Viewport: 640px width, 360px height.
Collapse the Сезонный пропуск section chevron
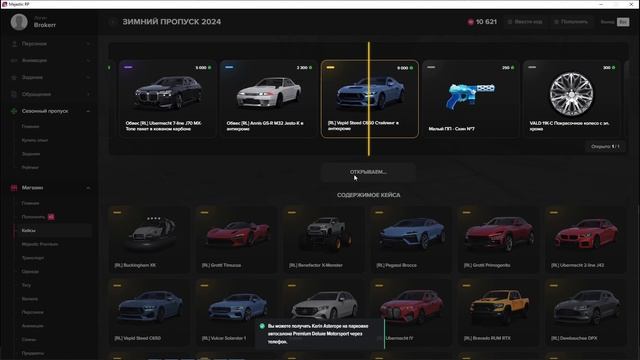[x=88, y=111]
